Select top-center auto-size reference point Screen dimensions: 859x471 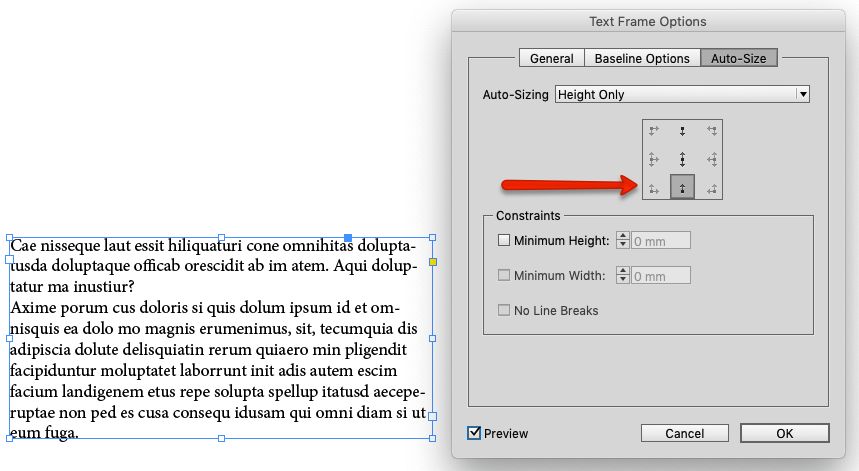(683, 131)
